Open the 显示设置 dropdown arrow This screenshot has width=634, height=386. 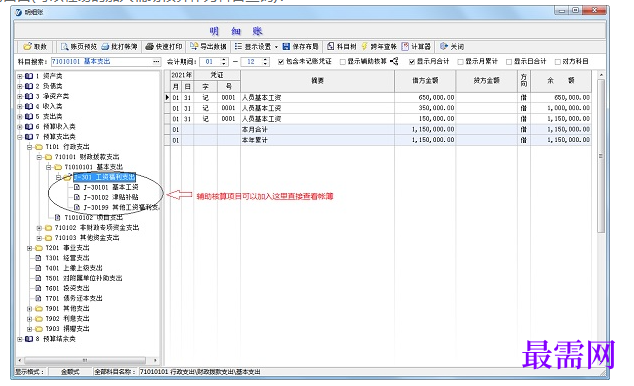(x=277, y=47)
